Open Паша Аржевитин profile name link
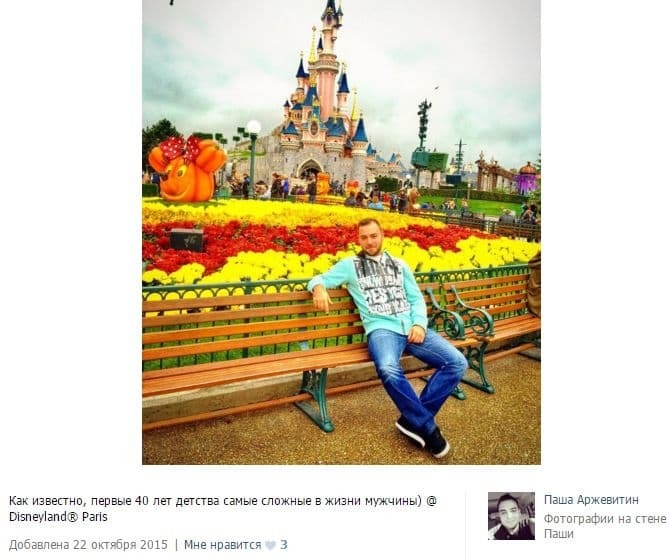670x559 pixels. pyautogui.click(x=591, y=500)
